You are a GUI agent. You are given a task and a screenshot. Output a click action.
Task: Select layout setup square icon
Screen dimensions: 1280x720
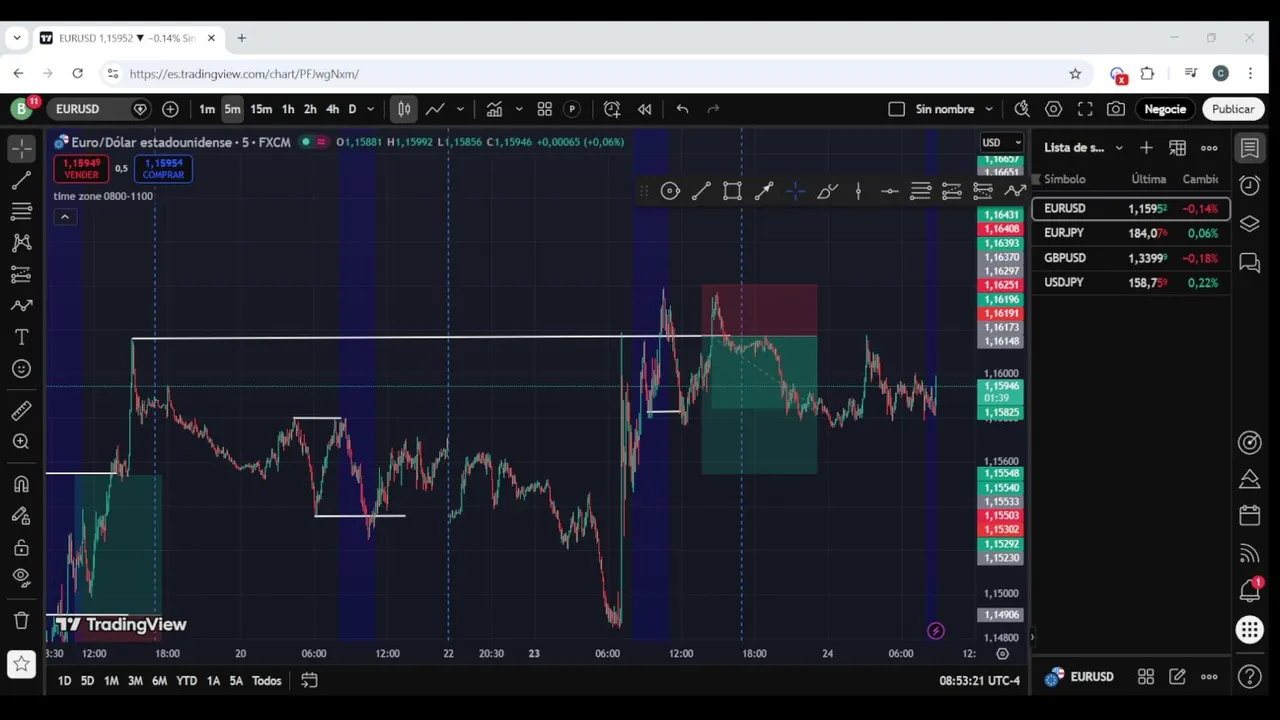coord(896,109)
